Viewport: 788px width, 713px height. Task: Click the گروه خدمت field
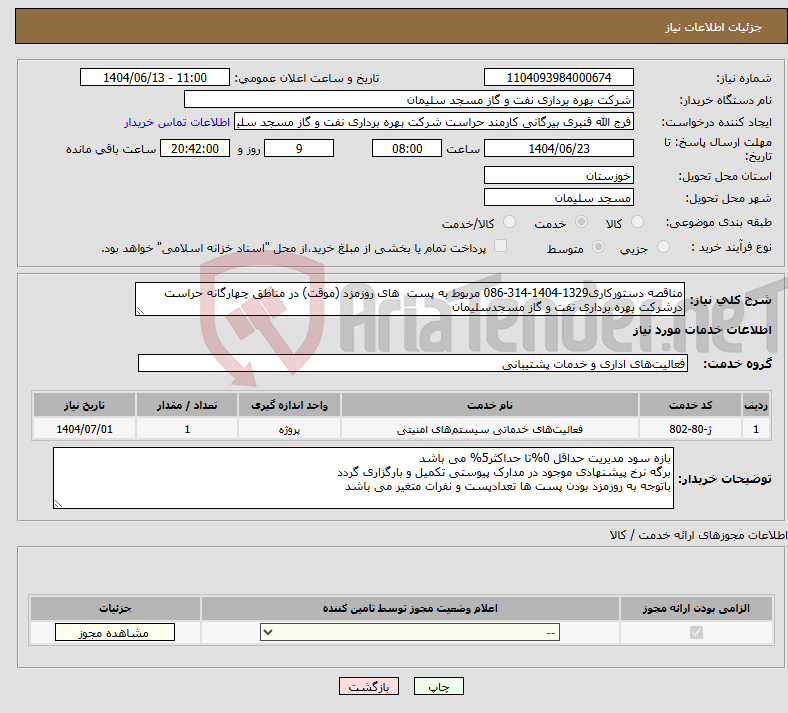(413, 363)
